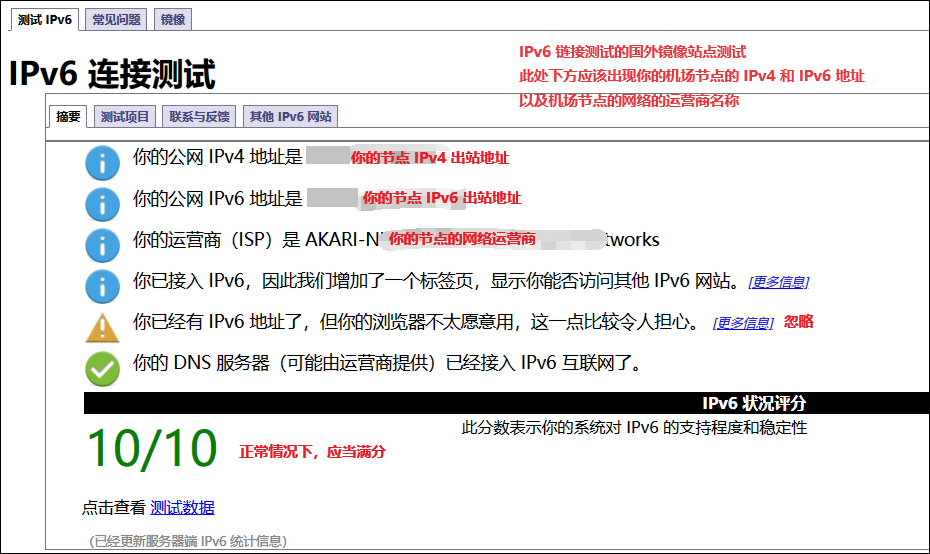Click the IPv6 连接测试 page heading
Viewport: 930px width, 554px height.
(112, 74)
